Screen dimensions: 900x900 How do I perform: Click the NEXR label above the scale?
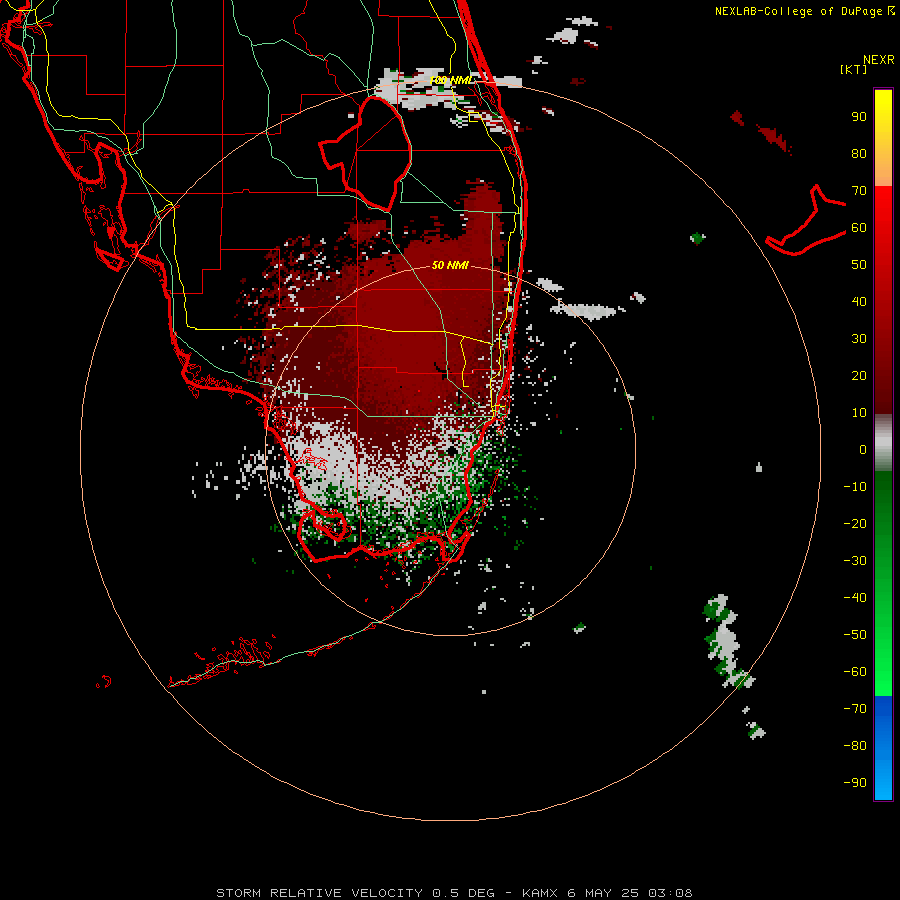tap(878, 60)
